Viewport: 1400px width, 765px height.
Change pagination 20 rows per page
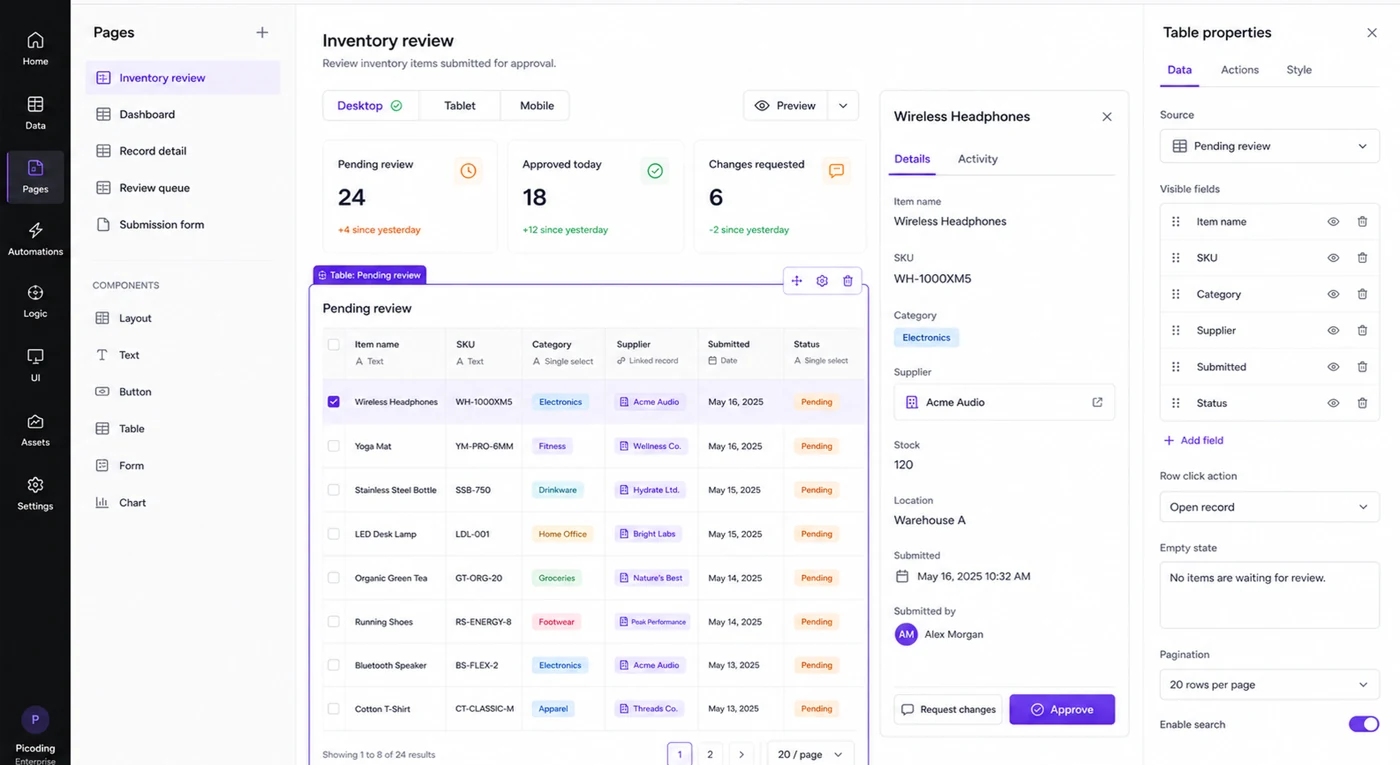1269,685
